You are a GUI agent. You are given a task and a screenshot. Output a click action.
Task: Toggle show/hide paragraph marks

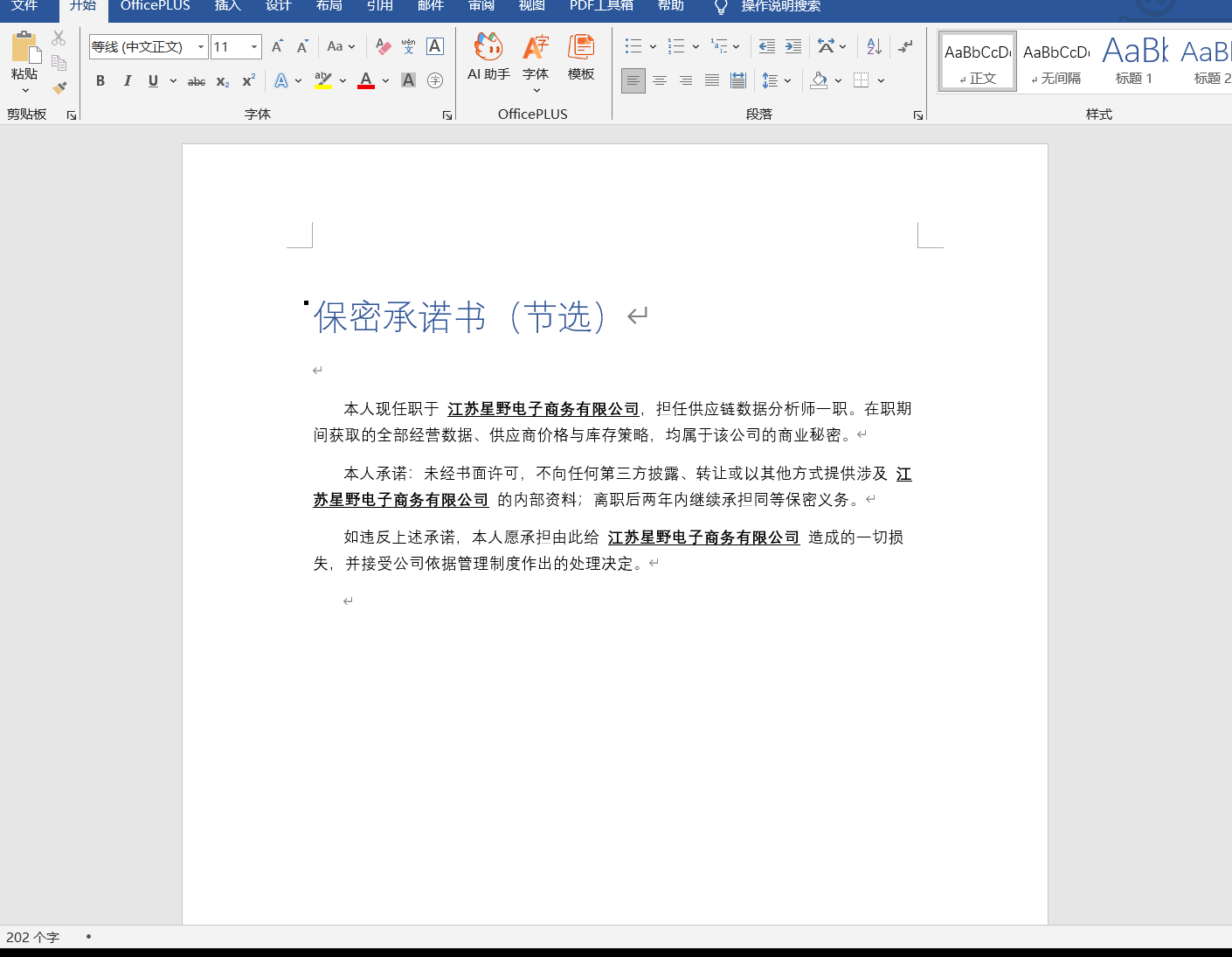[906, 46]
